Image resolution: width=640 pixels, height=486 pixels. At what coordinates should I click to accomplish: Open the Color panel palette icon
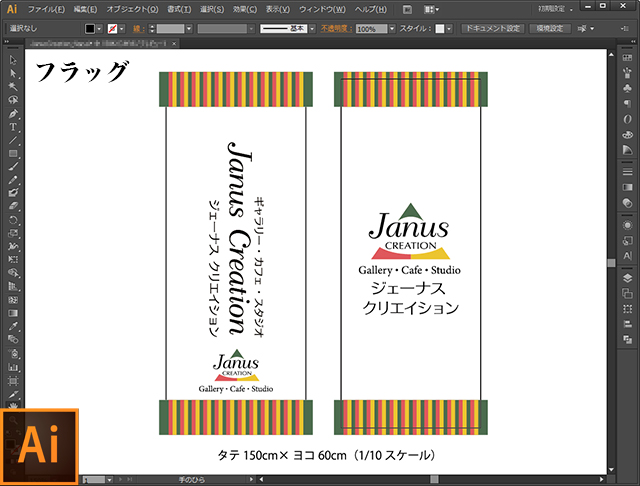[x=627, y=135]
